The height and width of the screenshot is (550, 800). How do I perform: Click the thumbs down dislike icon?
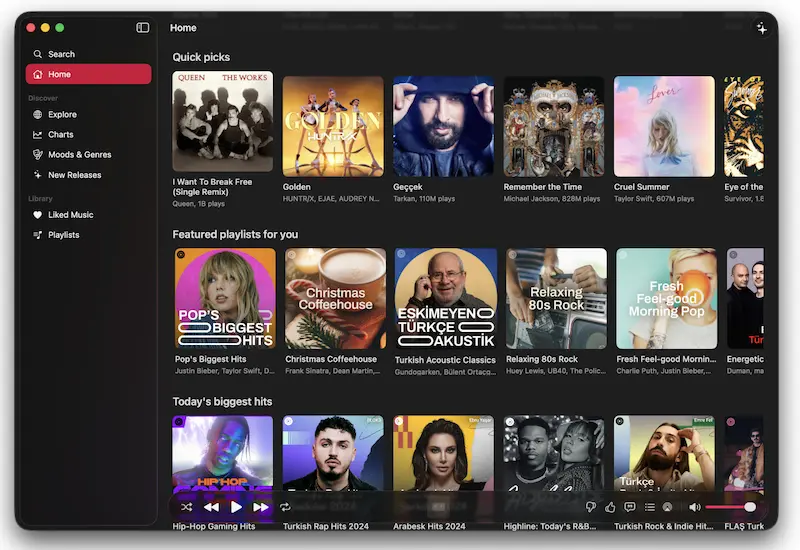591,507
